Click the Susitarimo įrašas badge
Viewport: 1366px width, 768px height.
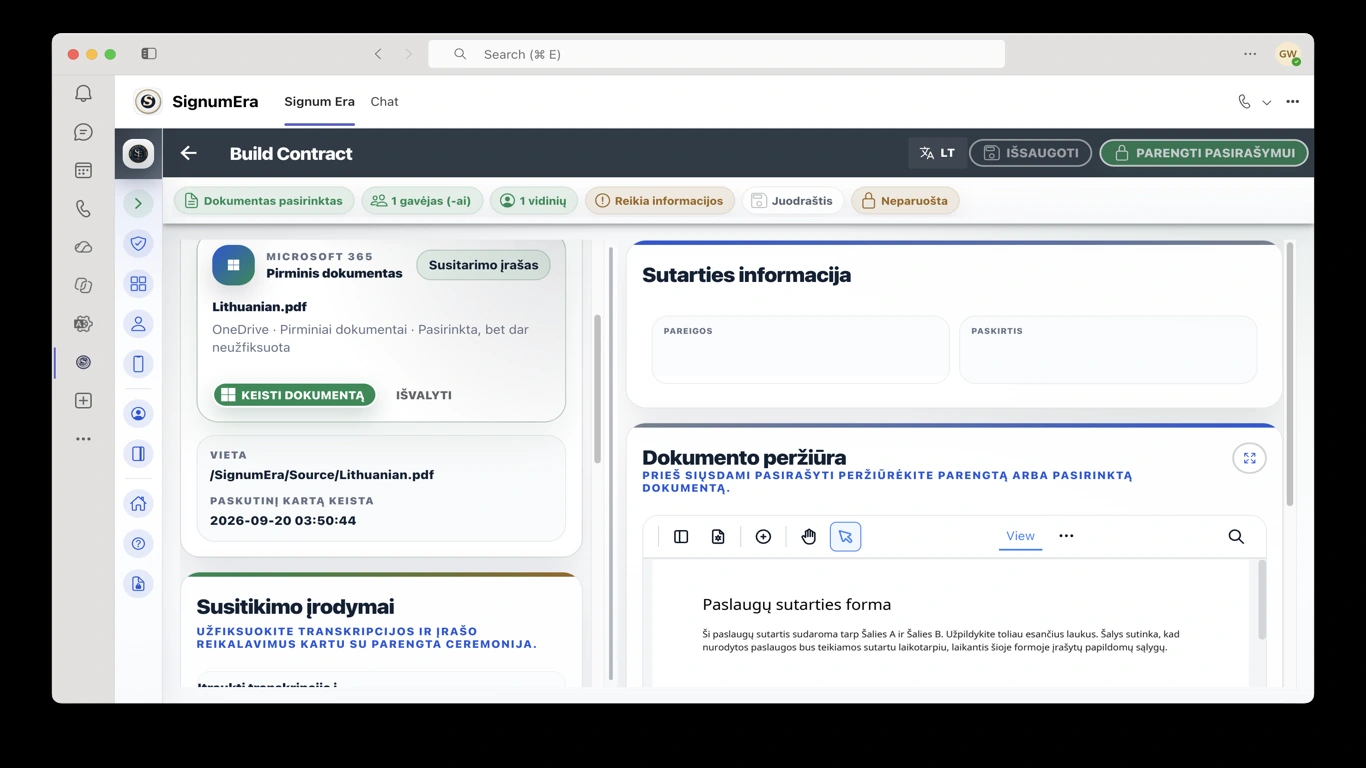click(x=483, y=265)
